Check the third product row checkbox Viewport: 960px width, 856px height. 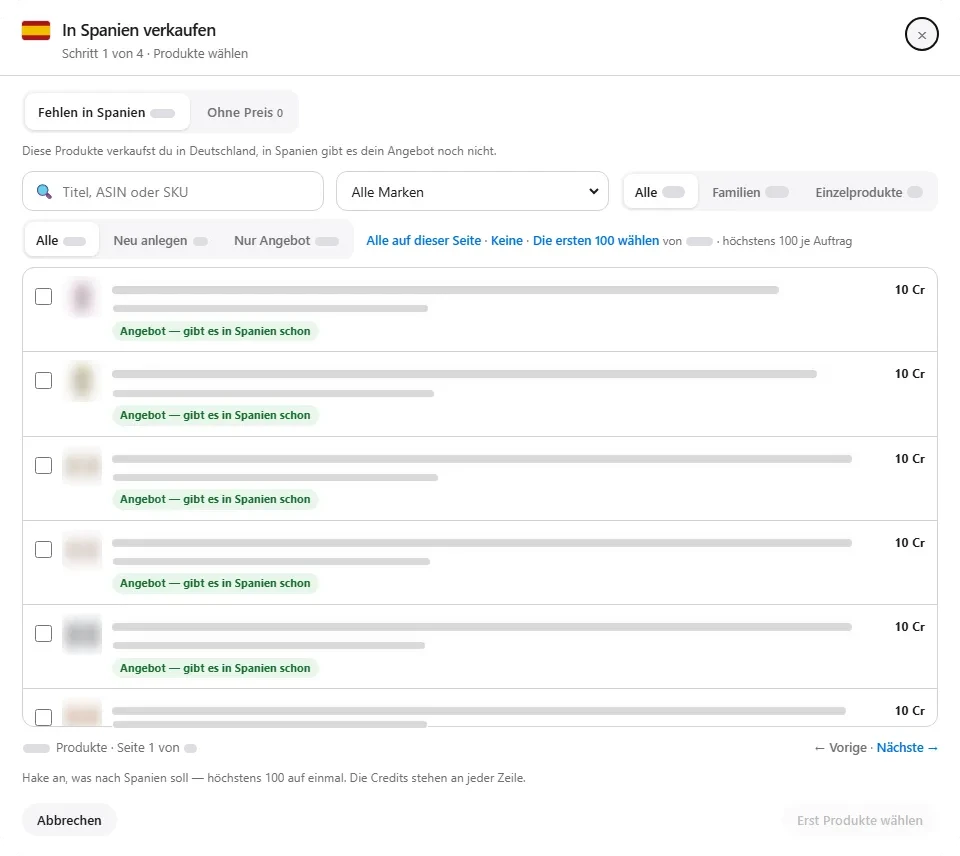click(43, 465)
